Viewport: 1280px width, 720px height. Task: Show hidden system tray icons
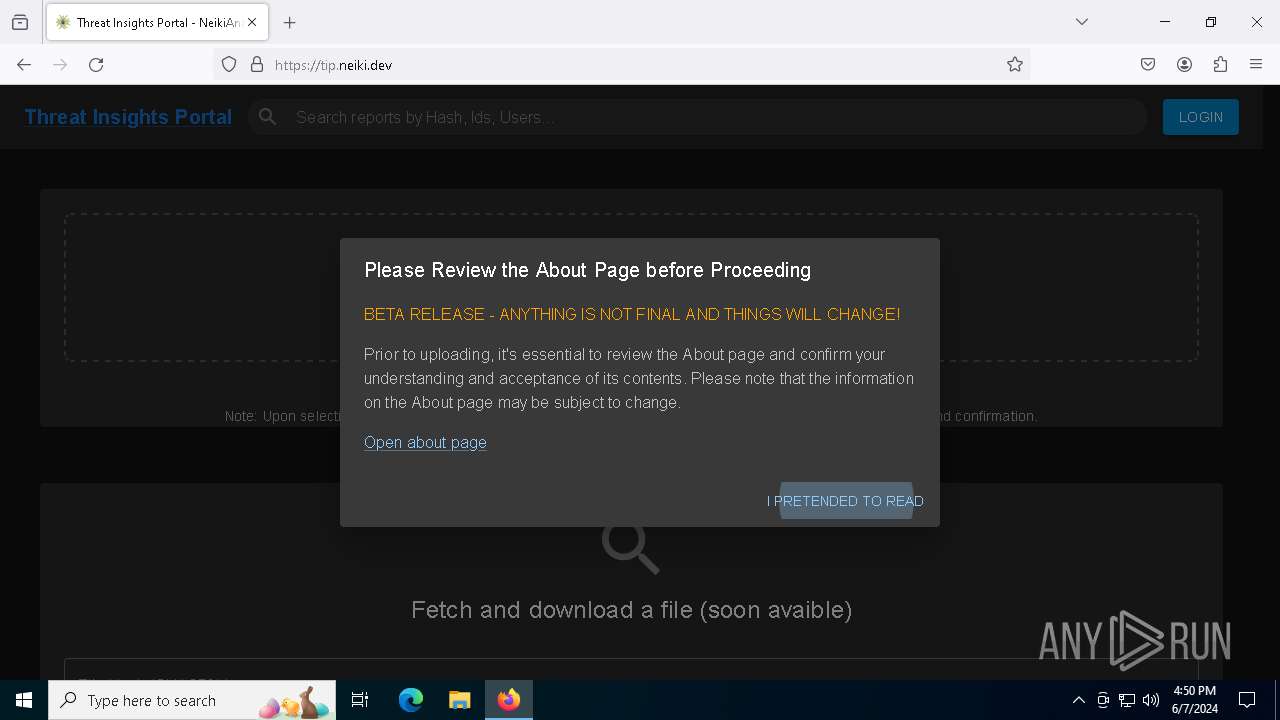(1078, 700)
